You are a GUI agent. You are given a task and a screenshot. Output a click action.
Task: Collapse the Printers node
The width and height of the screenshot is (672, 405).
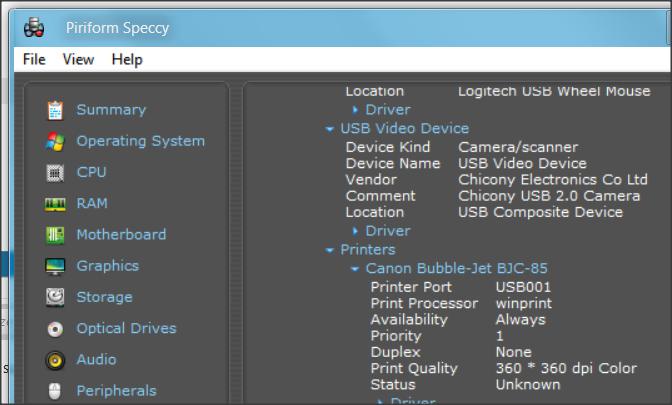(330, 250)
